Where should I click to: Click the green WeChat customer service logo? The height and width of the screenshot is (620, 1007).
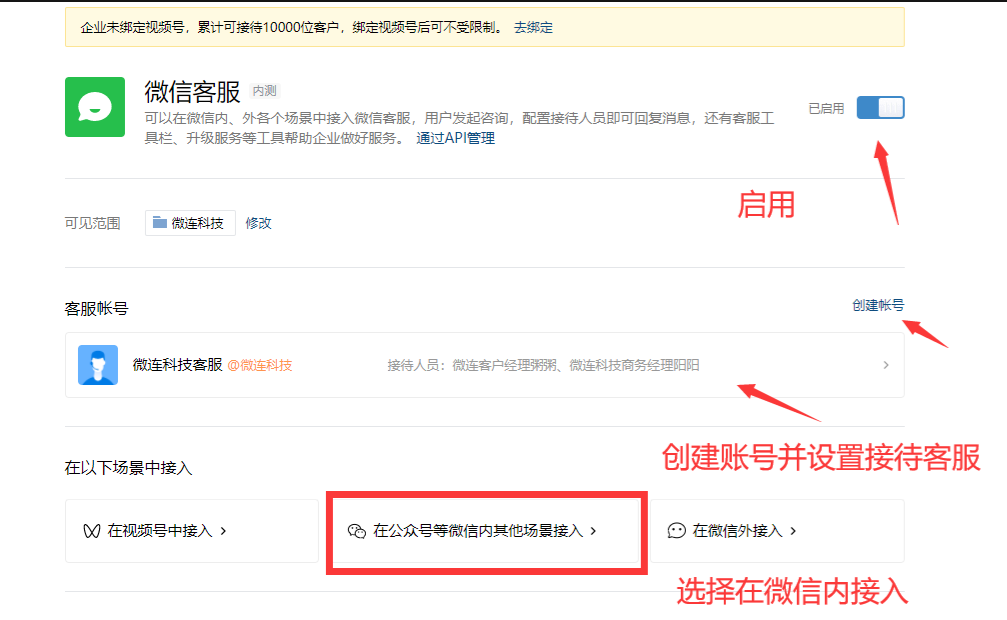95,107
